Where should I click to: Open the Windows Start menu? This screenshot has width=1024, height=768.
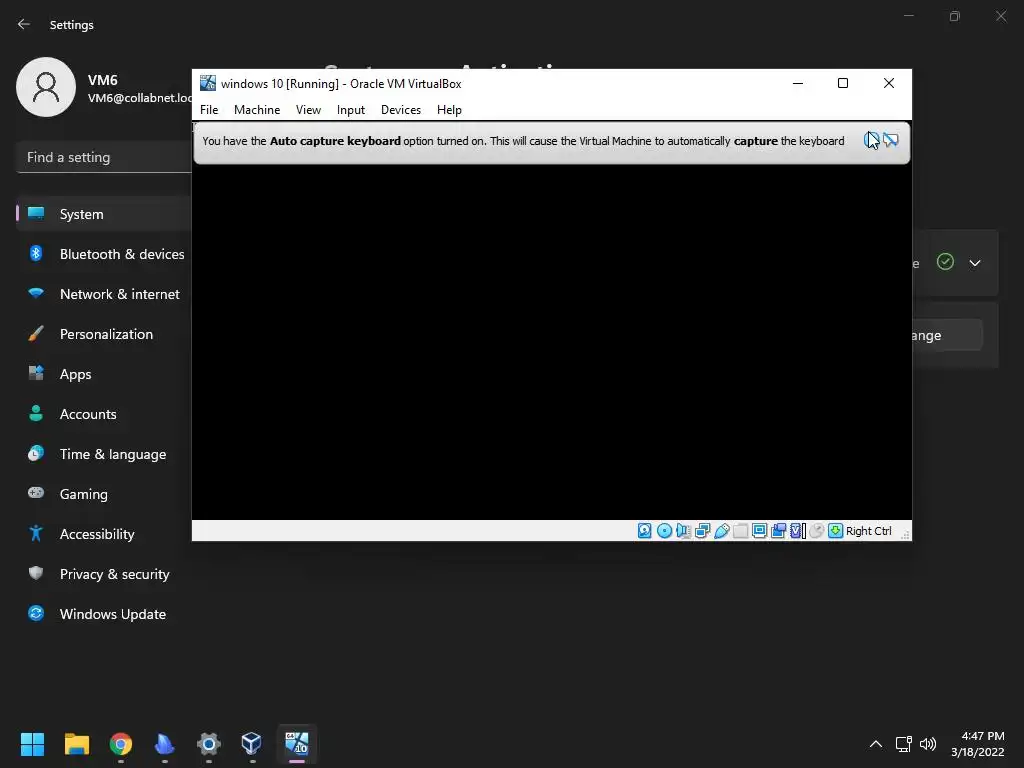32,744
